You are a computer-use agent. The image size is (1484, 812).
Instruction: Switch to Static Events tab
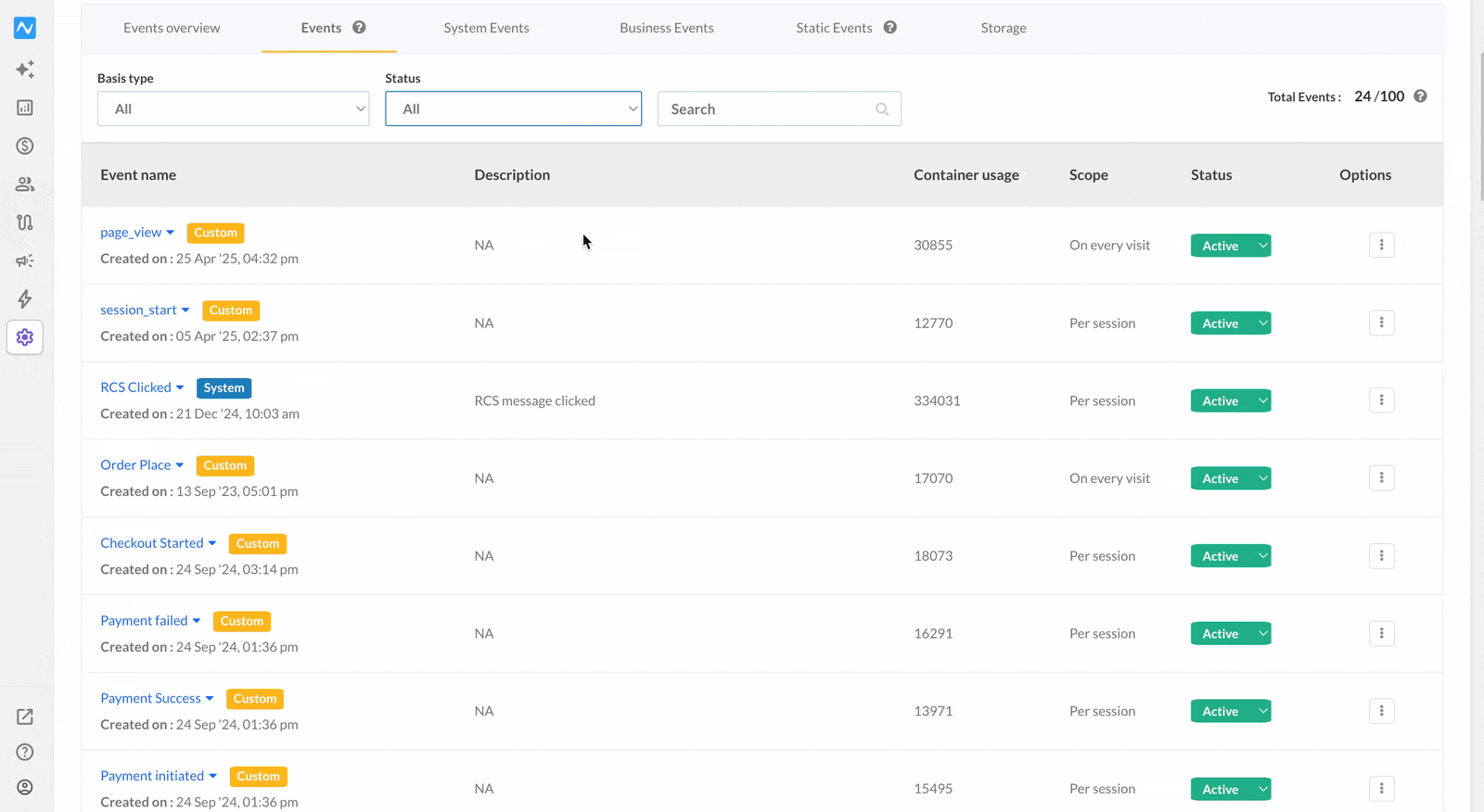(834, 28)
